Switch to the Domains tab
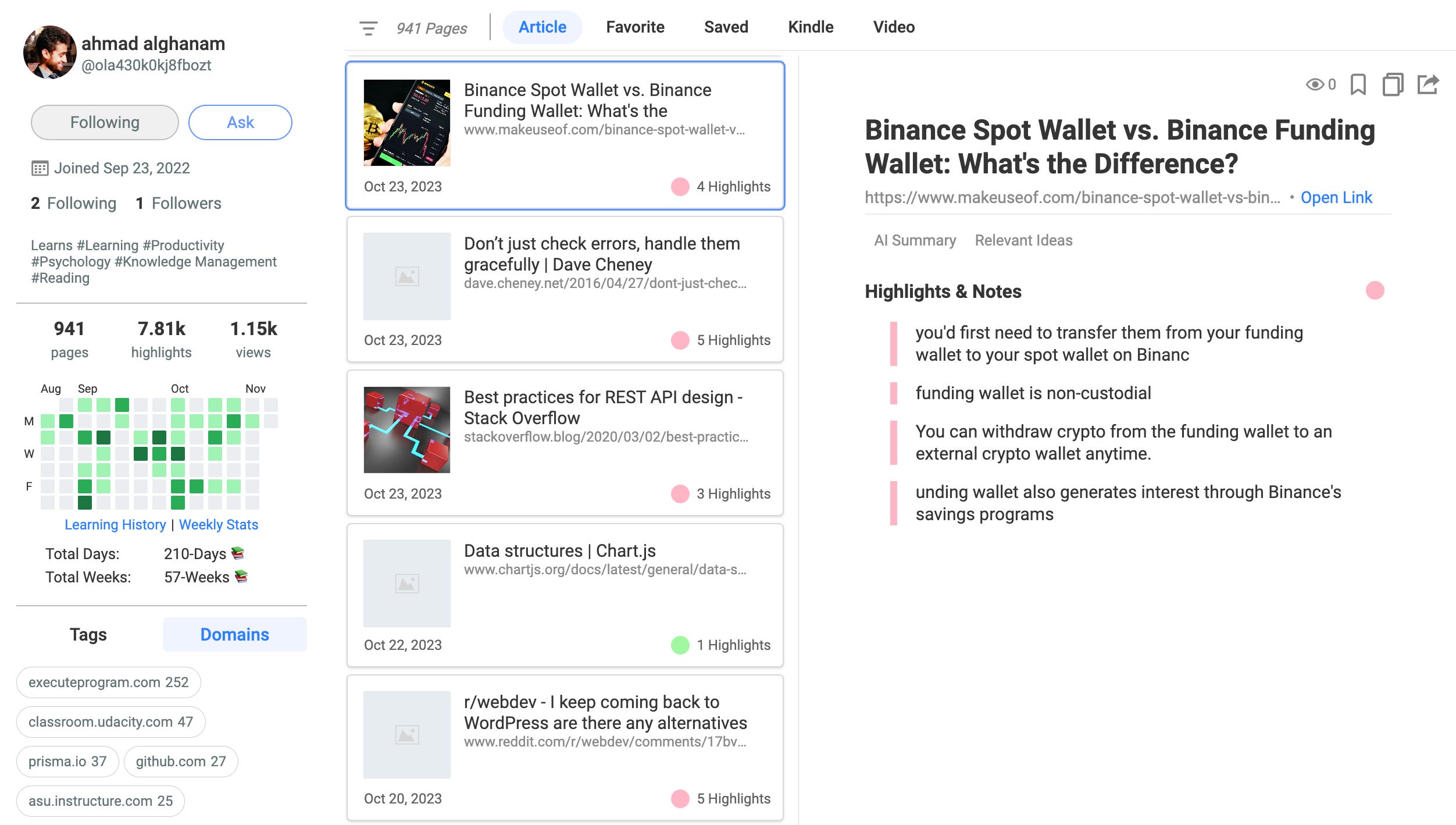Image resolution: width=1456 pixels, height=825 pixels. point(234,634)
